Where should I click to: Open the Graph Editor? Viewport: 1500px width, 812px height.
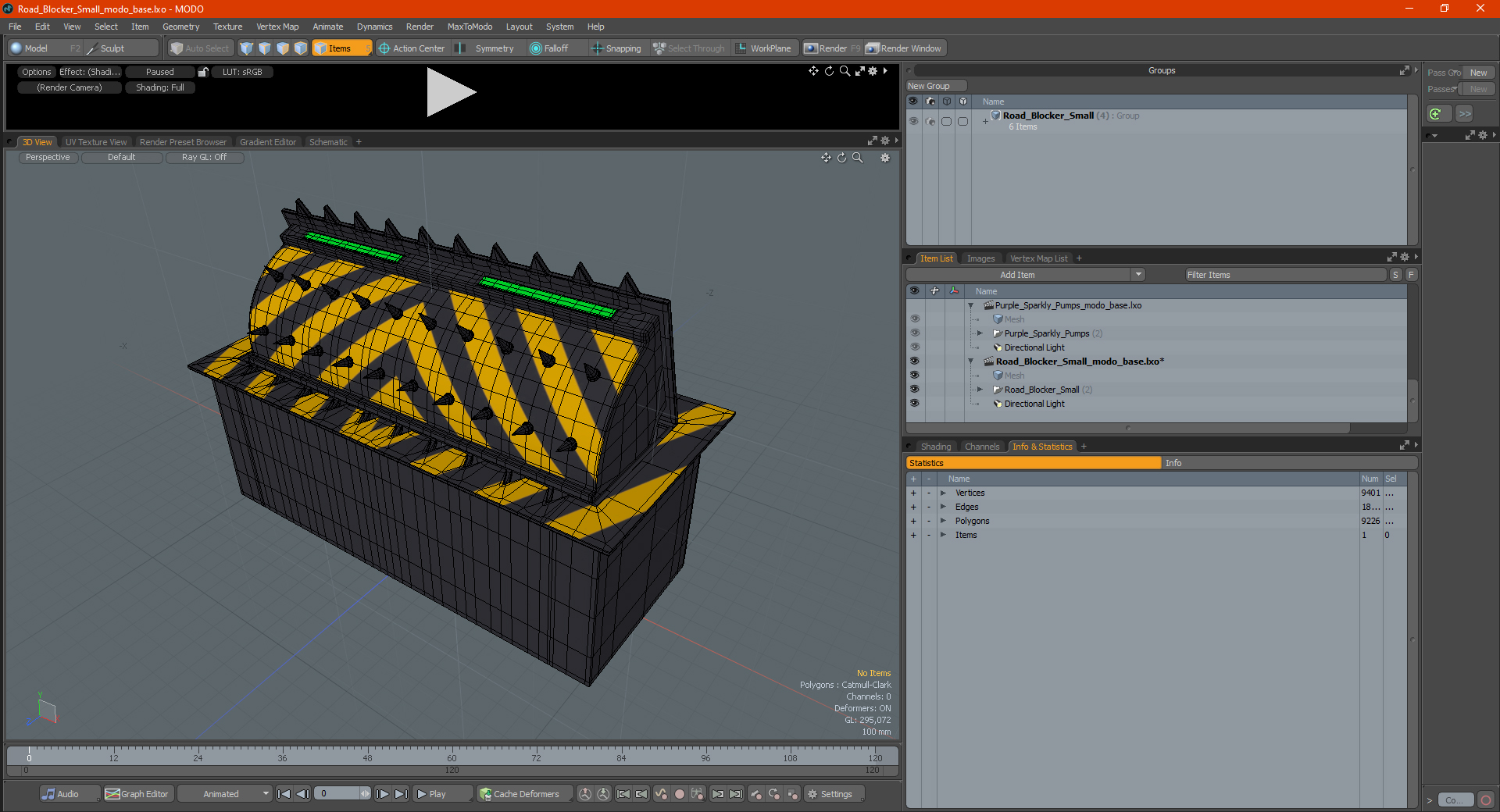coord(137,794)
